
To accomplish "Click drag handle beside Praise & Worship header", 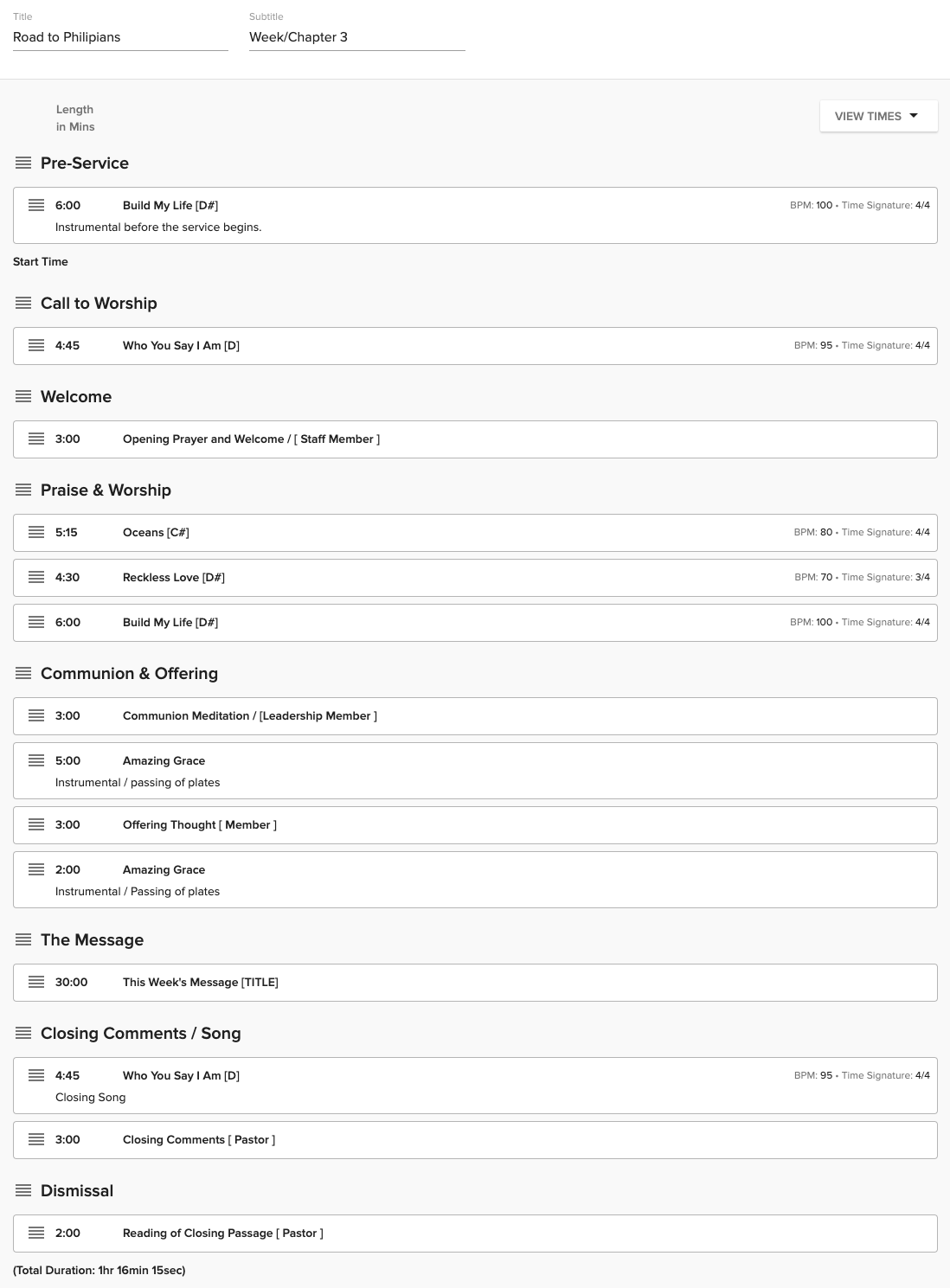I will (23, 490).
